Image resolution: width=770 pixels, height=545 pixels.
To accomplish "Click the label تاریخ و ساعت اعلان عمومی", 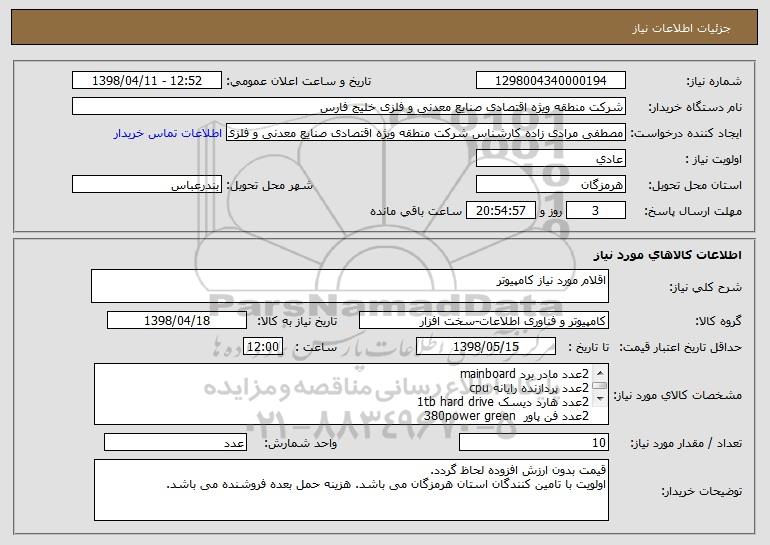I will pos(299,81).
